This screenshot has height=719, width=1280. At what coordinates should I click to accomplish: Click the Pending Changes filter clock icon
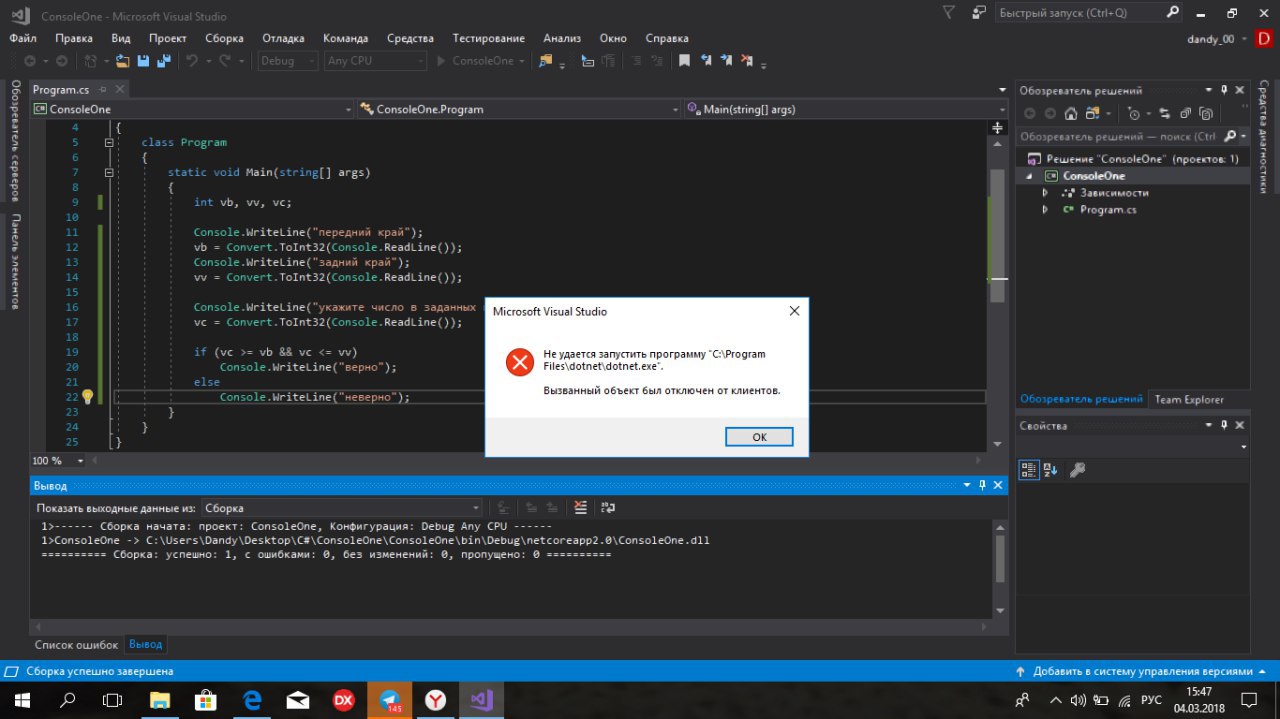click(1133, 114)
